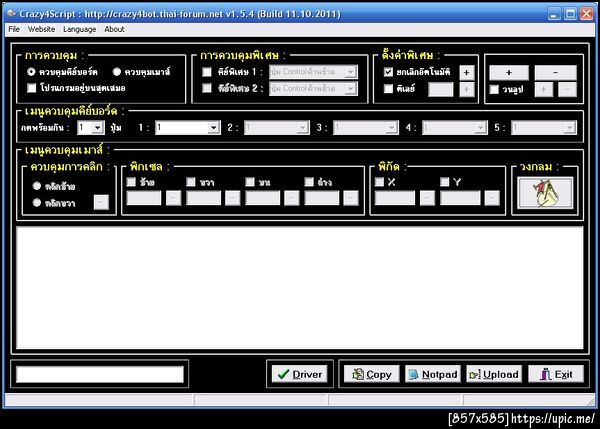Click inside the large white script text area
600x429 pixels.
point(300,287)
